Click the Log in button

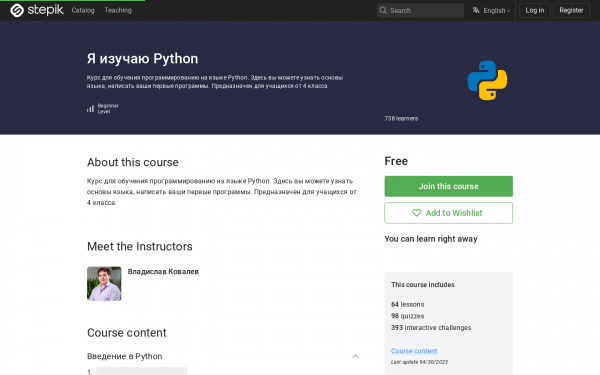(x=535, y=10)
